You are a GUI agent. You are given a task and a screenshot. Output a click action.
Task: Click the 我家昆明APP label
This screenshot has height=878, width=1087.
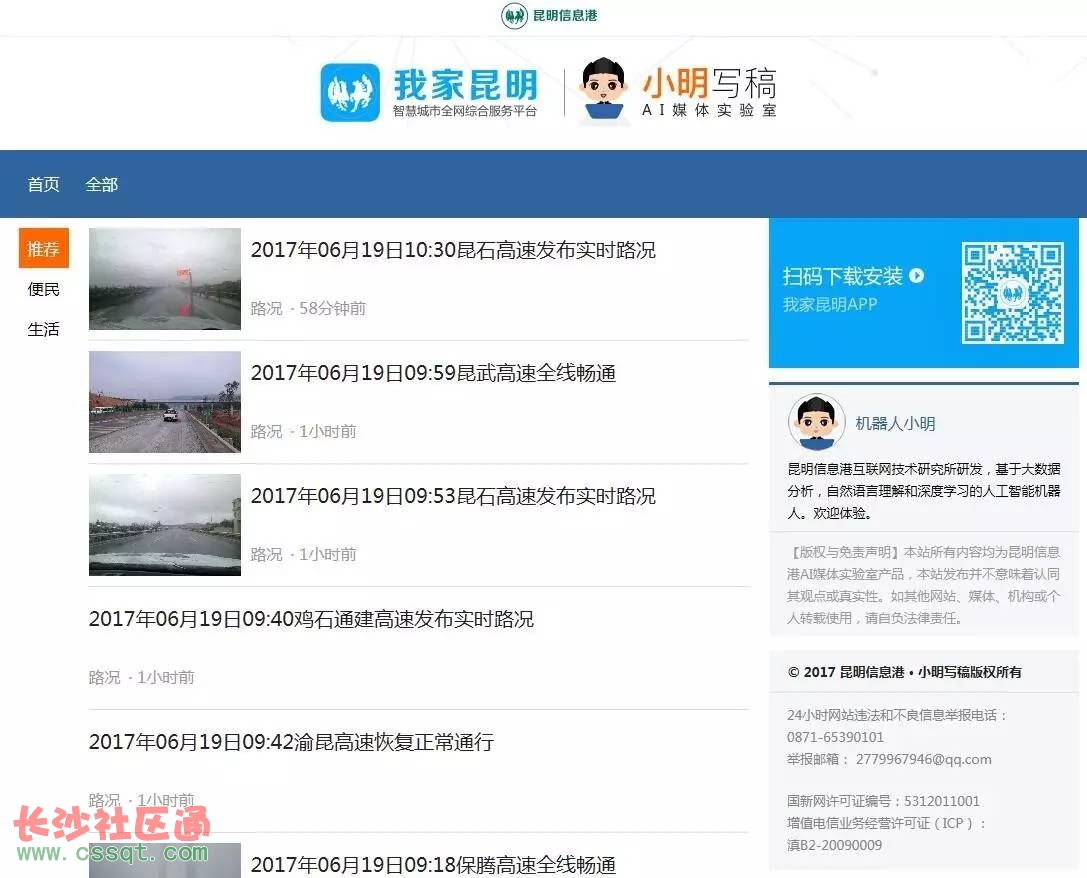coord(830,304)
